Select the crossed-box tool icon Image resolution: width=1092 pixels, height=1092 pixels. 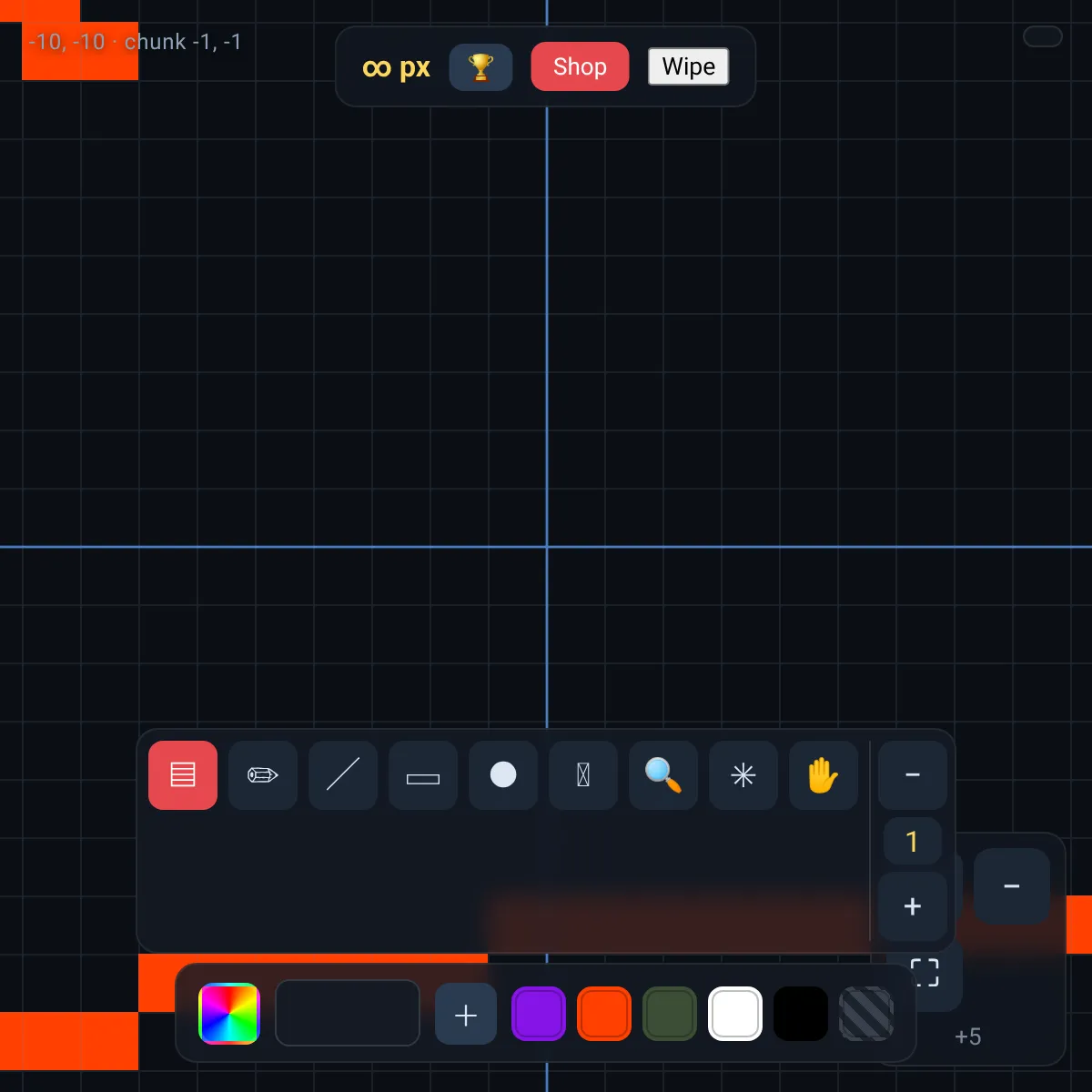coord(583,775)
